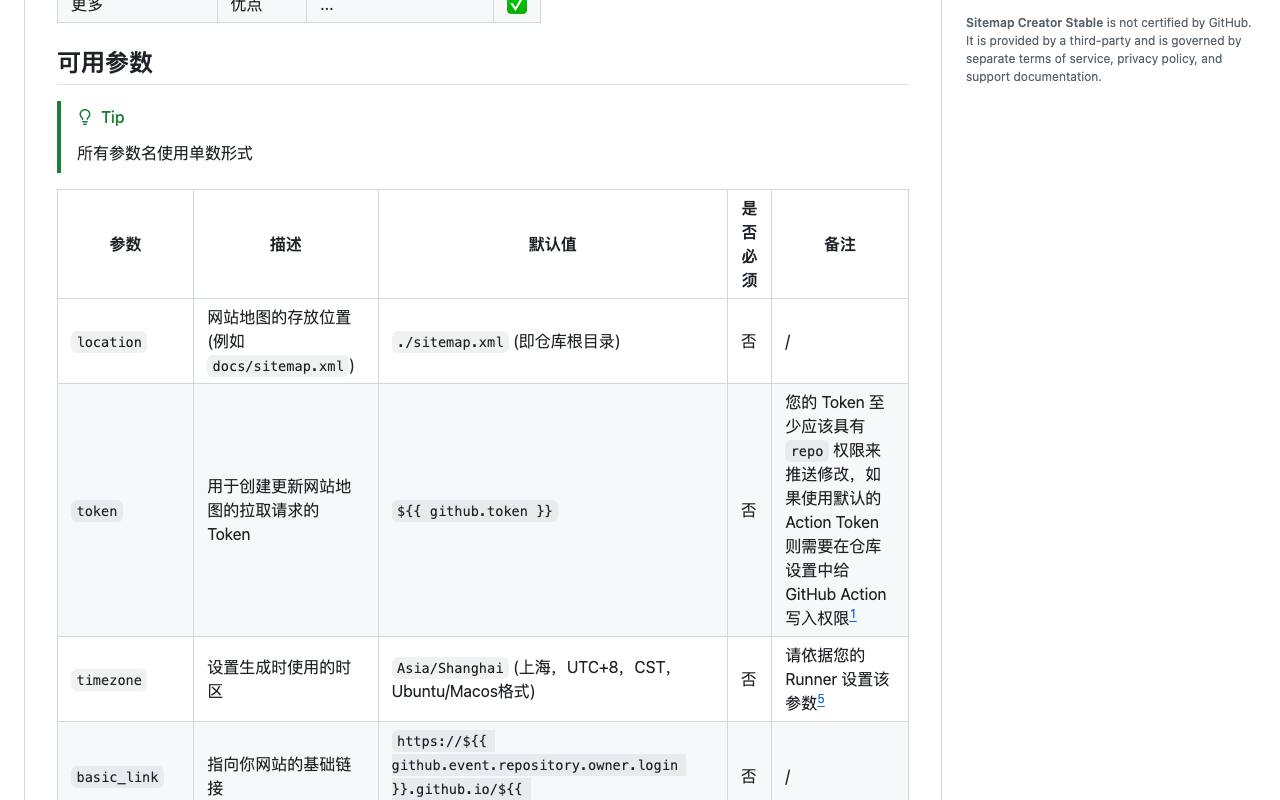Image resolution: width=1280 pixels, height=800 pixels.
Task: Click the lightbulb Tip icon
Action: [85, 117]
